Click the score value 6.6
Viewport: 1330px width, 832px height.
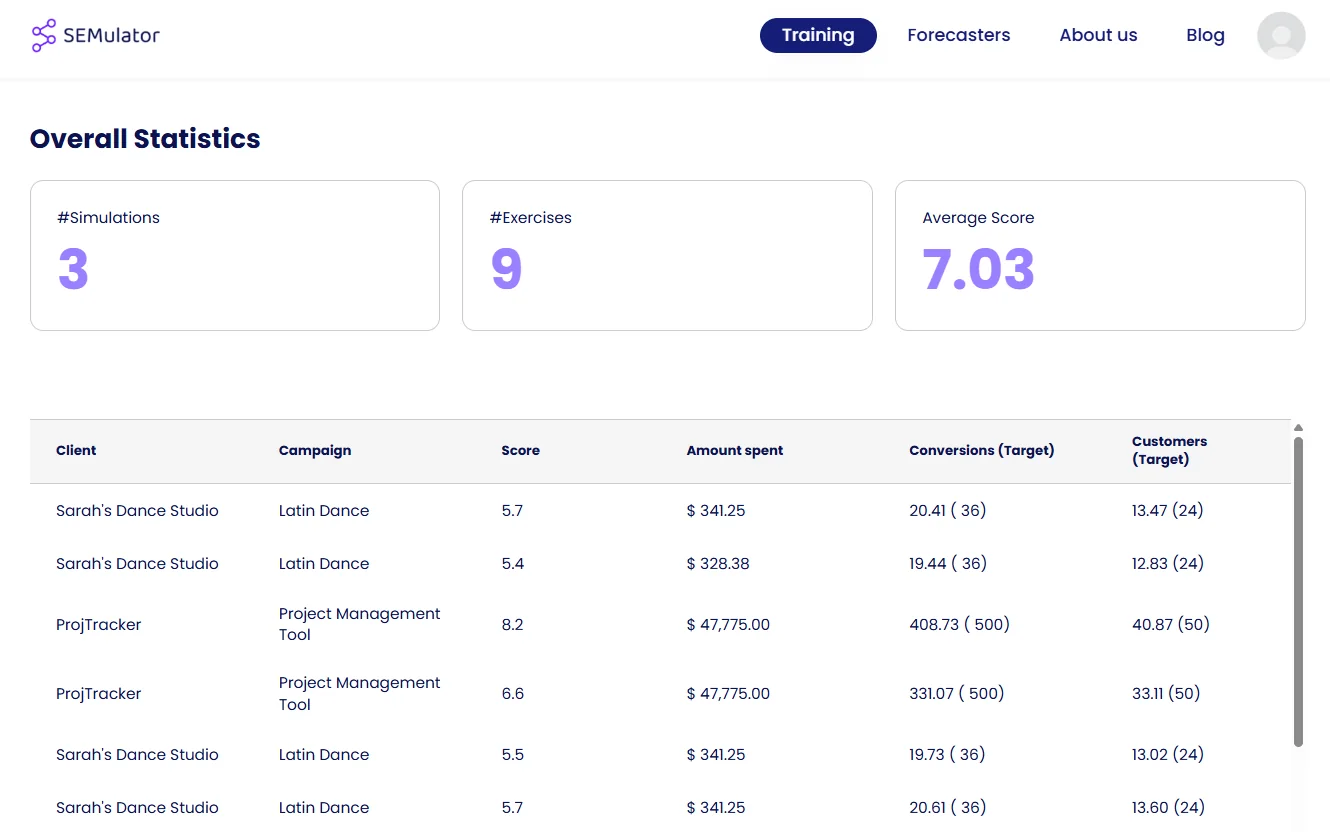pos(512,694)
